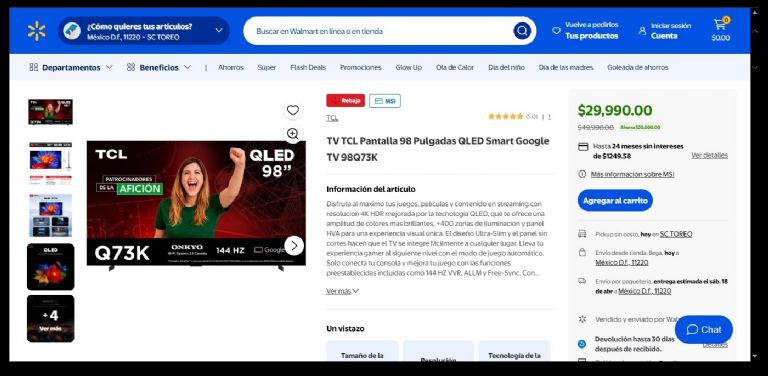
Task: Zoom the product image
Action: coord(292,134)
